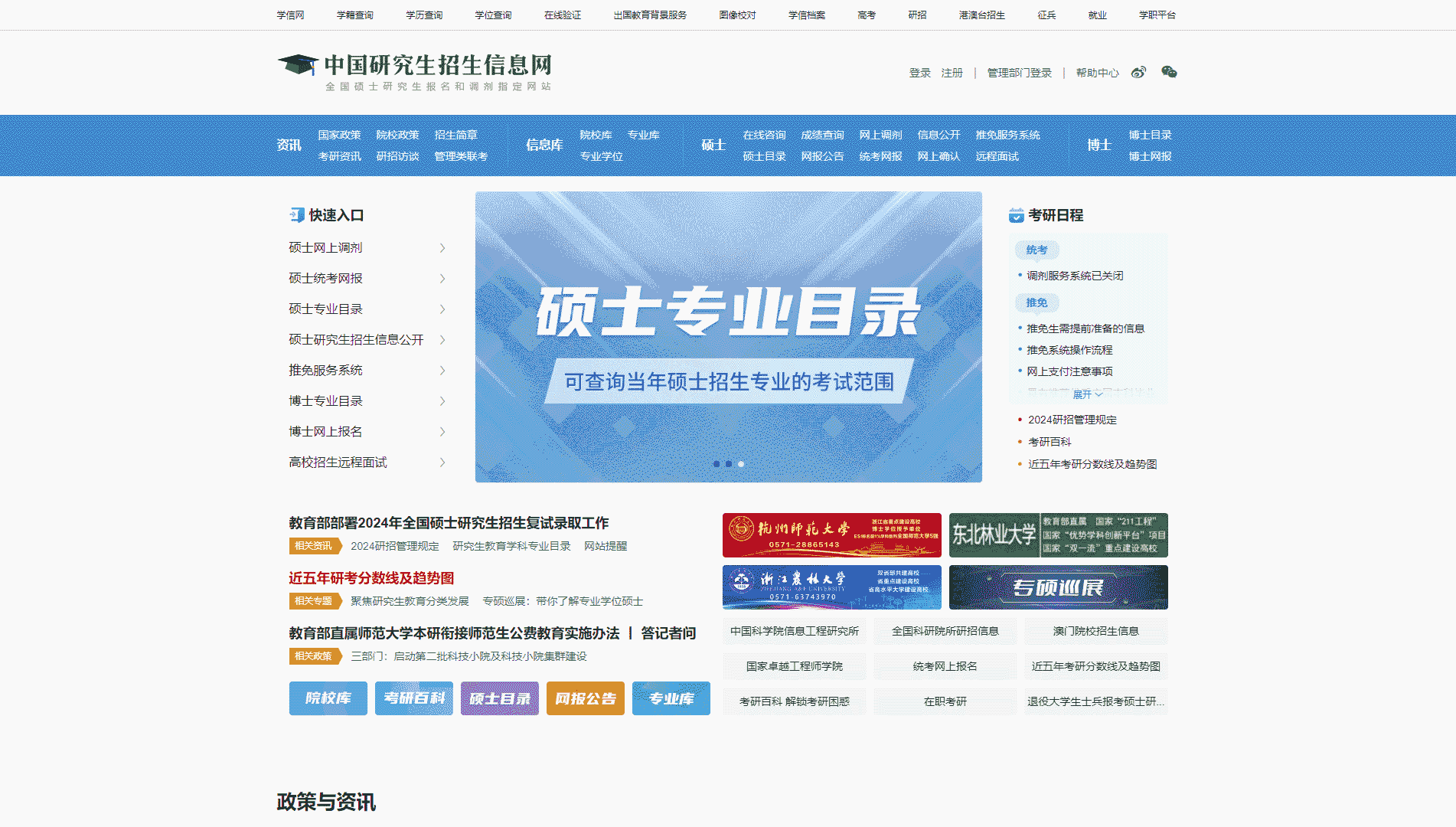The width and height of the screenshot is (1456, 827).
Task: Click 展开 to expand schedule list
Action: click(1088, 394)
